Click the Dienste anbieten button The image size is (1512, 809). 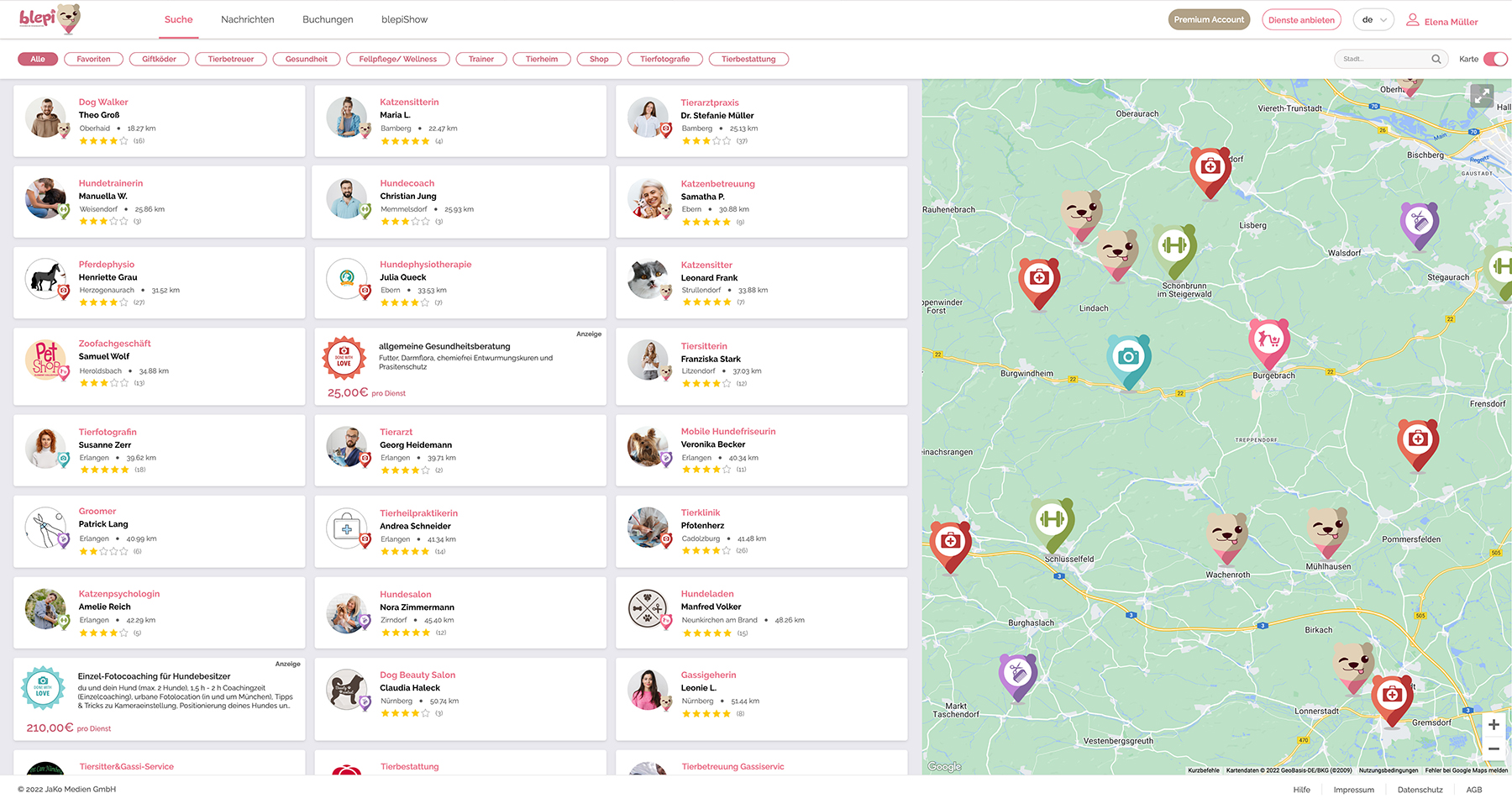point(1301,20)
